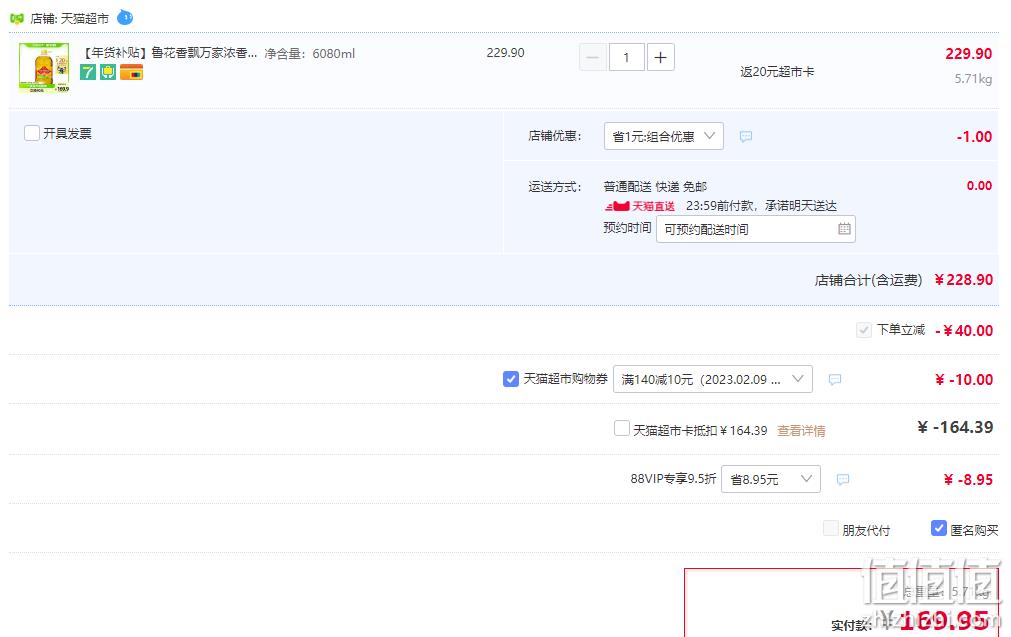Uncheck the 天猫超市购物券 coupon checkbox
The height and width of the screenshot is (637, 1011).
511,379
